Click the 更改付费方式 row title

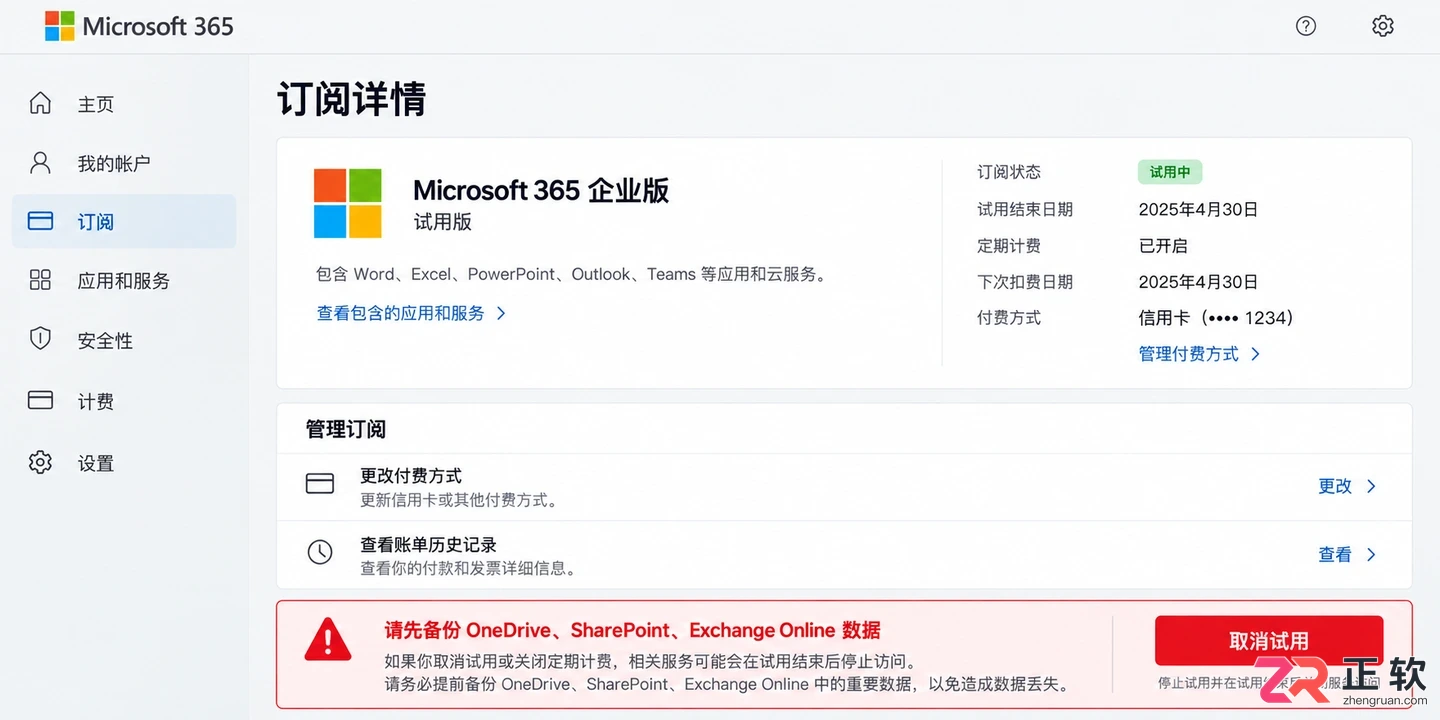(x=411, y=476)
